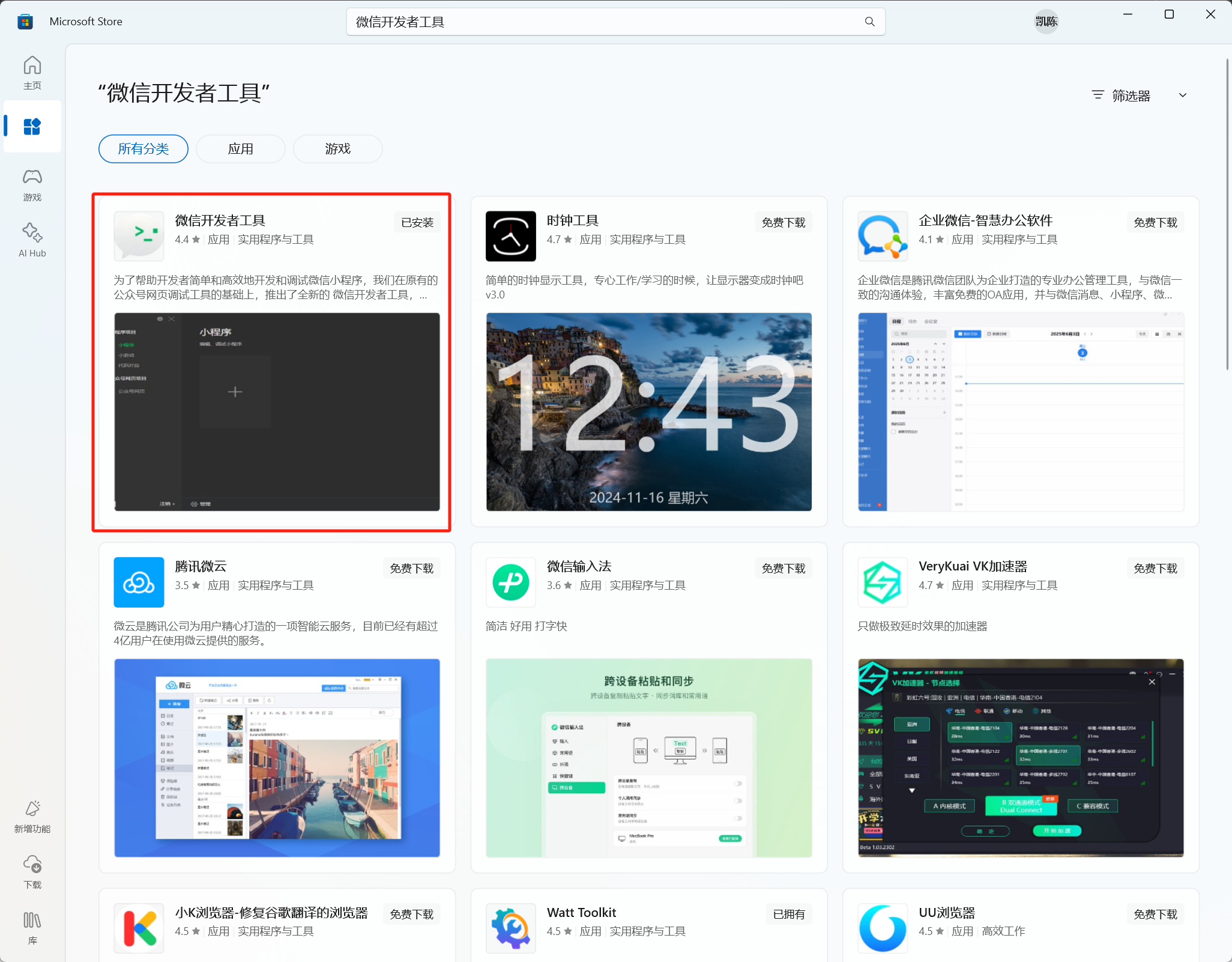Click 免费下载 for 时钟工具
Viewport: 1232px width, 962px height.
[x=784, y=222]
